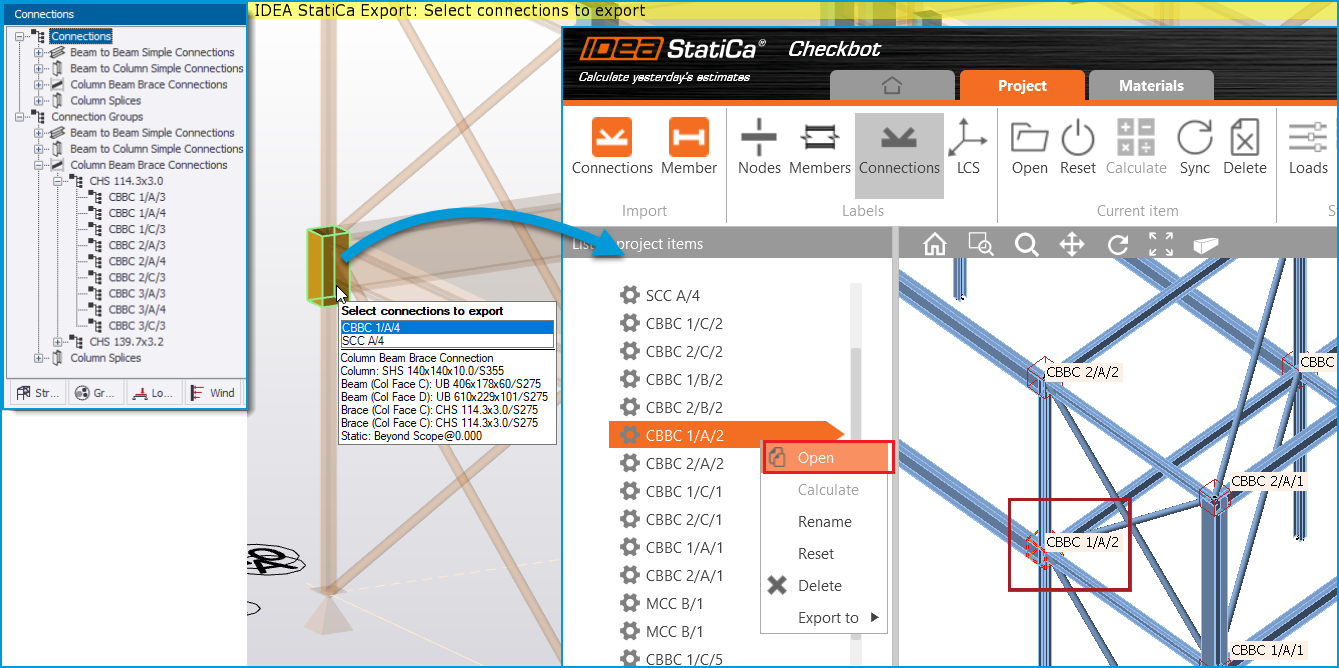Click the gear icon beside CBBC 2/C/2
This screenshot has width=1339, height=668.
pos(629,351)
